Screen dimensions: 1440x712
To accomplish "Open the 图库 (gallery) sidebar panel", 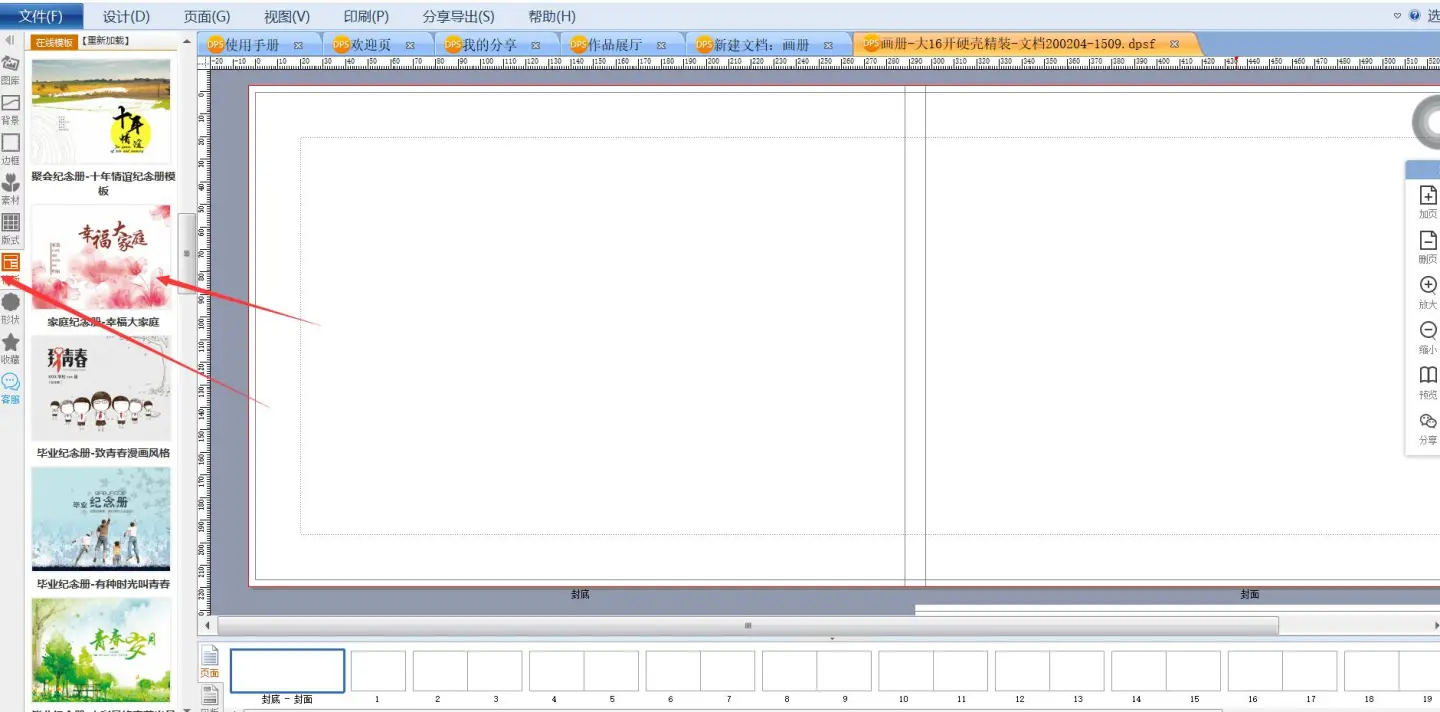I will click(10, 69).
